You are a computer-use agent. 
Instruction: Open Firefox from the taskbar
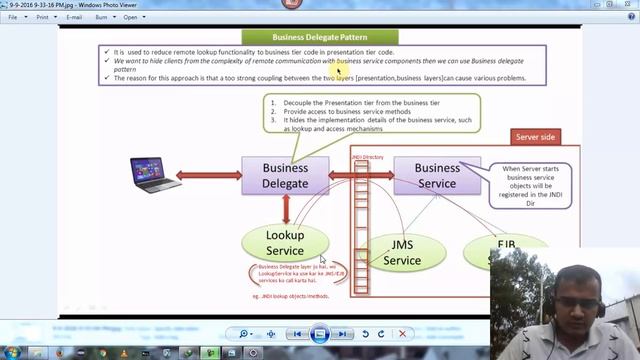point(60,353)
